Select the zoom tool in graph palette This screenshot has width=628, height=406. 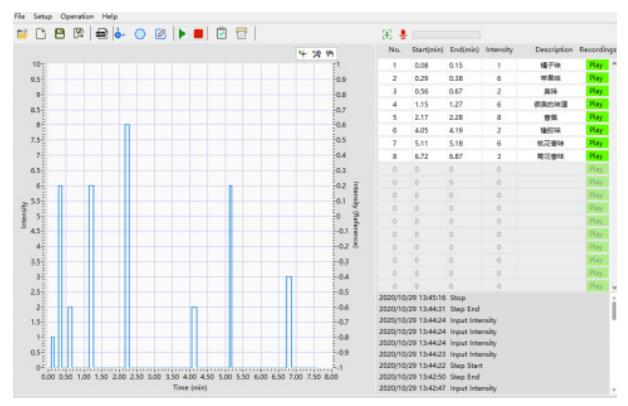coord(316,54)
